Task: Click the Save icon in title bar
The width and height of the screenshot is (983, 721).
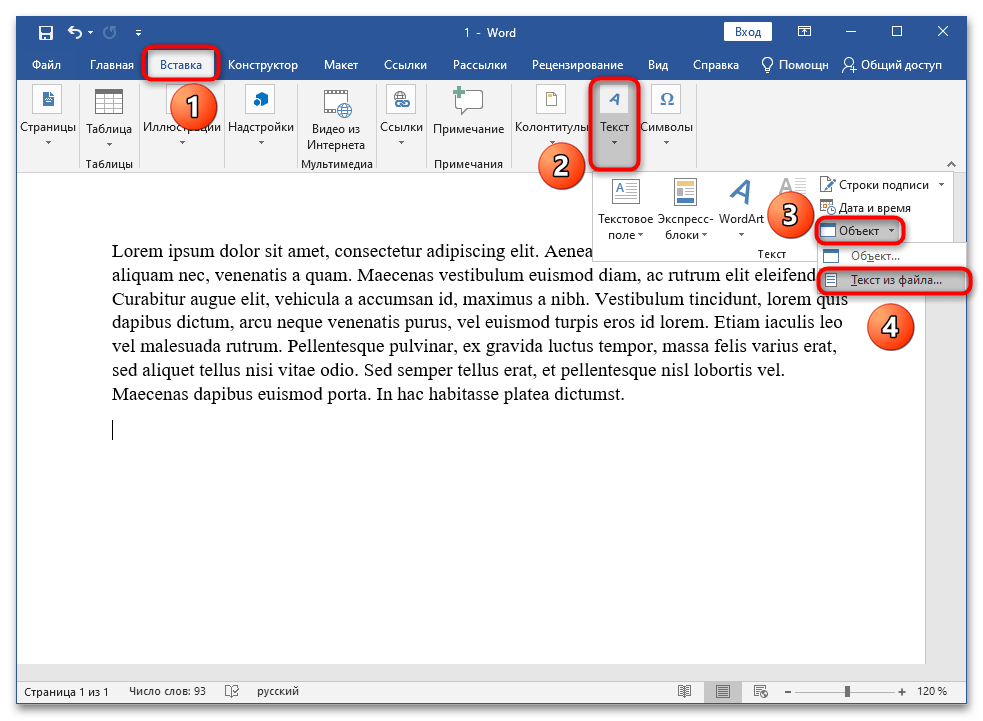Action: click(46, 33)
